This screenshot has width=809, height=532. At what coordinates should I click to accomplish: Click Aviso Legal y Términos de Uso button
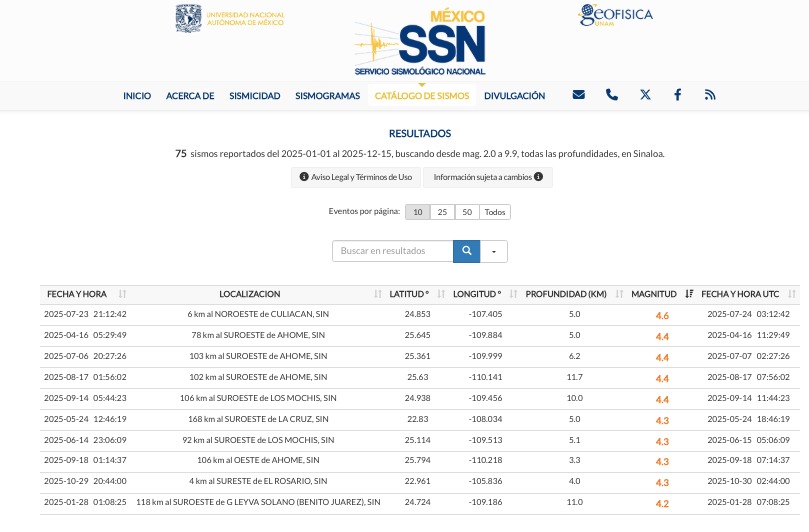click(356, 177)
